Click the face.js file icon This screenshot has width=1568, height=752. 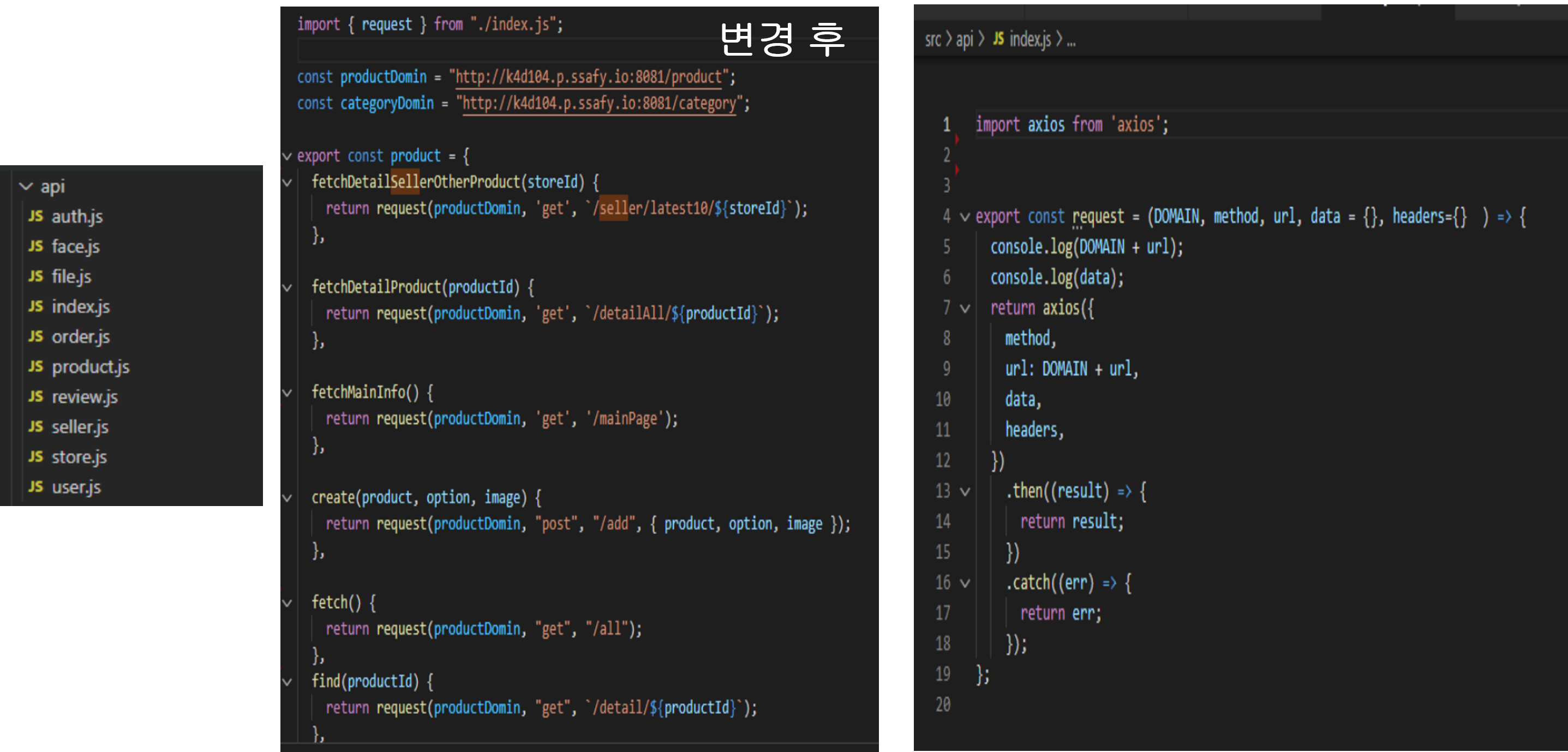pos(36,246)
